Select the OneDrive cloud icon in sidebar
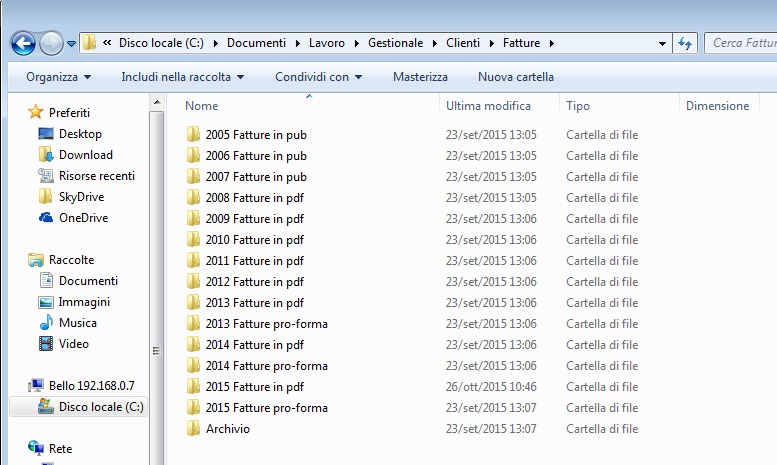 click(x=45, y=218)
